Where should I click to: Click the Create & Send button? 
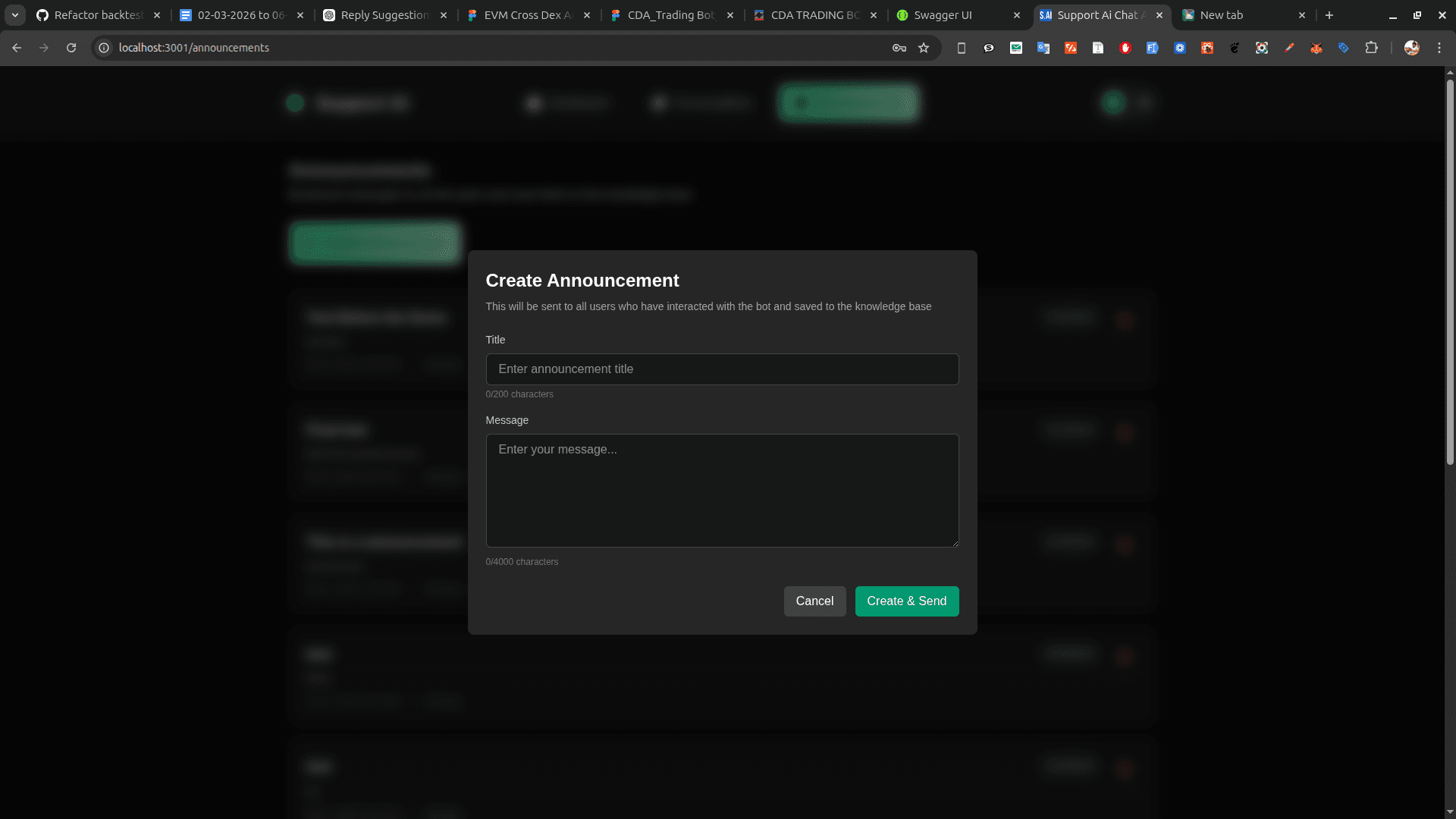pyautogui.click(x=906, y=601)
